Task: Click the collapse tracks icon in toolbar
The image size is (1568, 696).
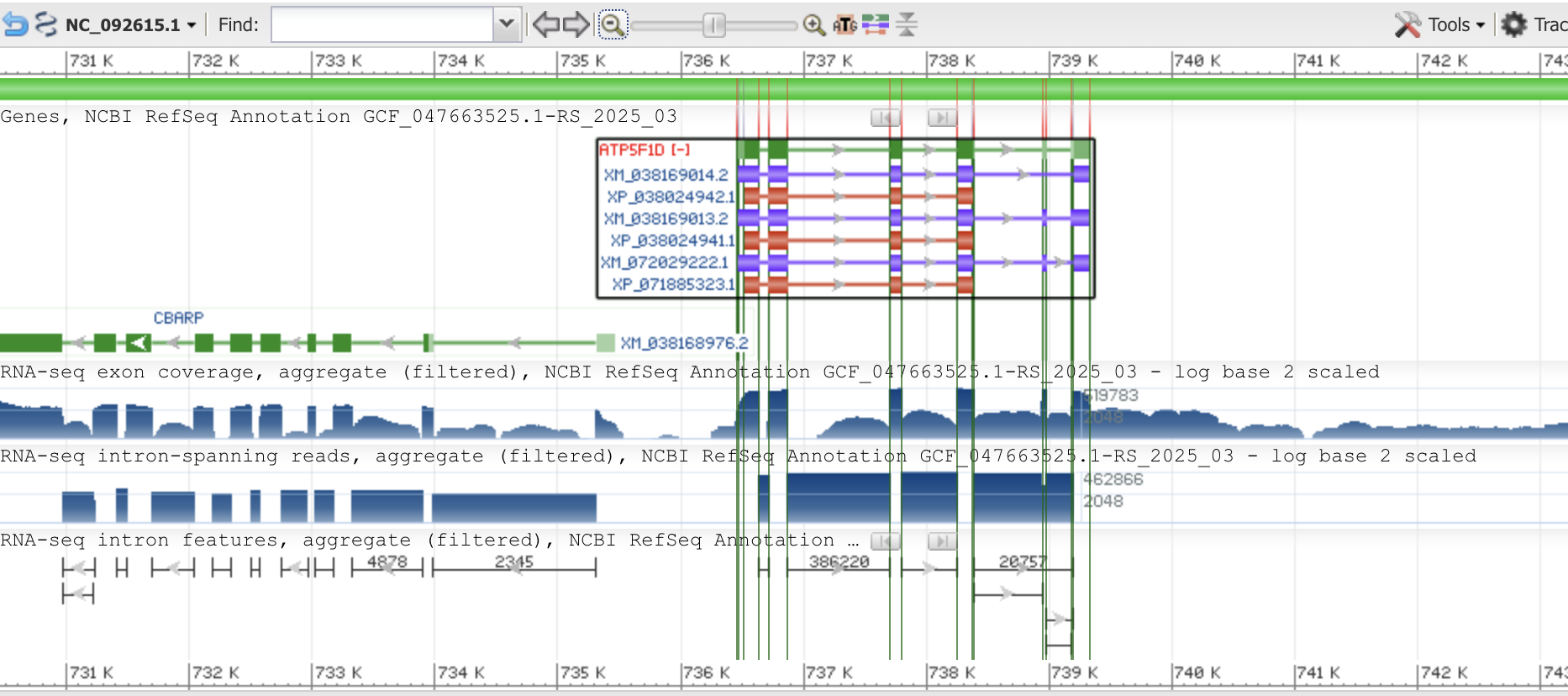Action: (907, 24)
